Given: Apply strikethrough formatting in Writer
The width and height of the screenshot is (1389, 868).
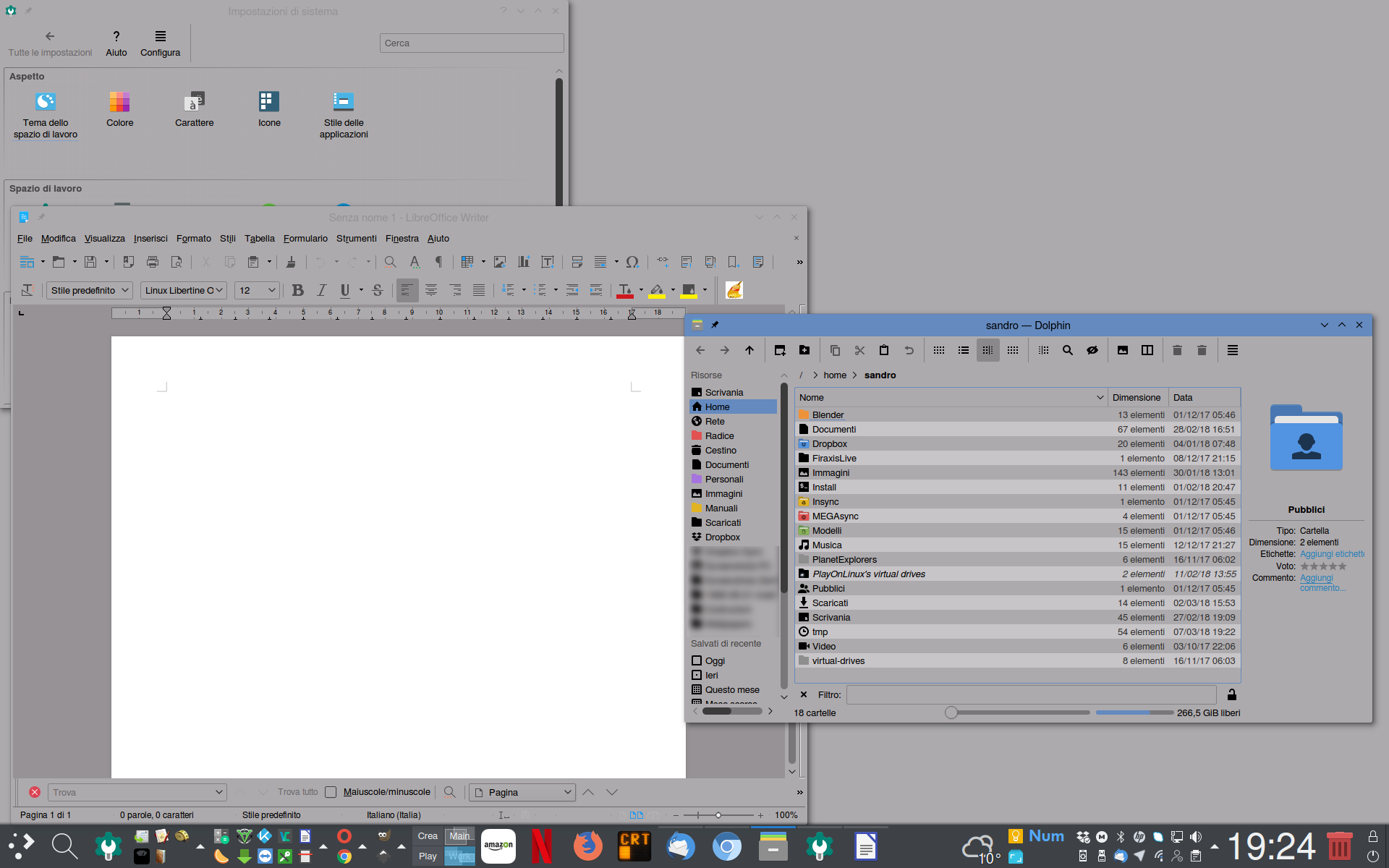Looking at the screenshot, I should click(x=377, y=290).
